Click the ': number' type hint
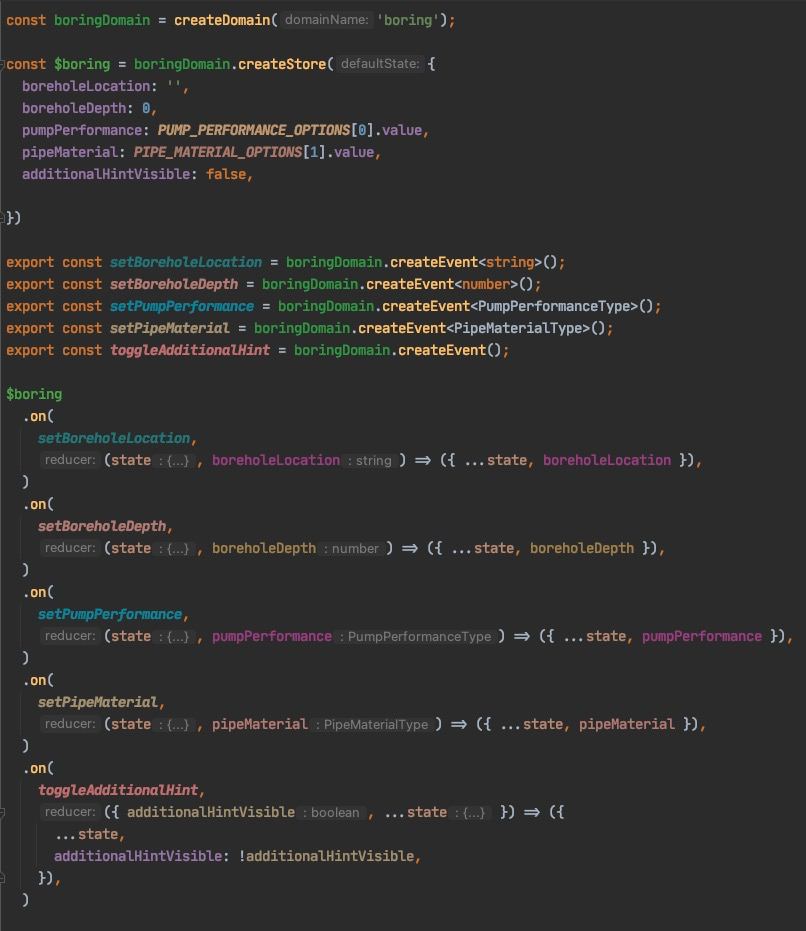This screenshot has width=806, height=931. tap(350, 549)
